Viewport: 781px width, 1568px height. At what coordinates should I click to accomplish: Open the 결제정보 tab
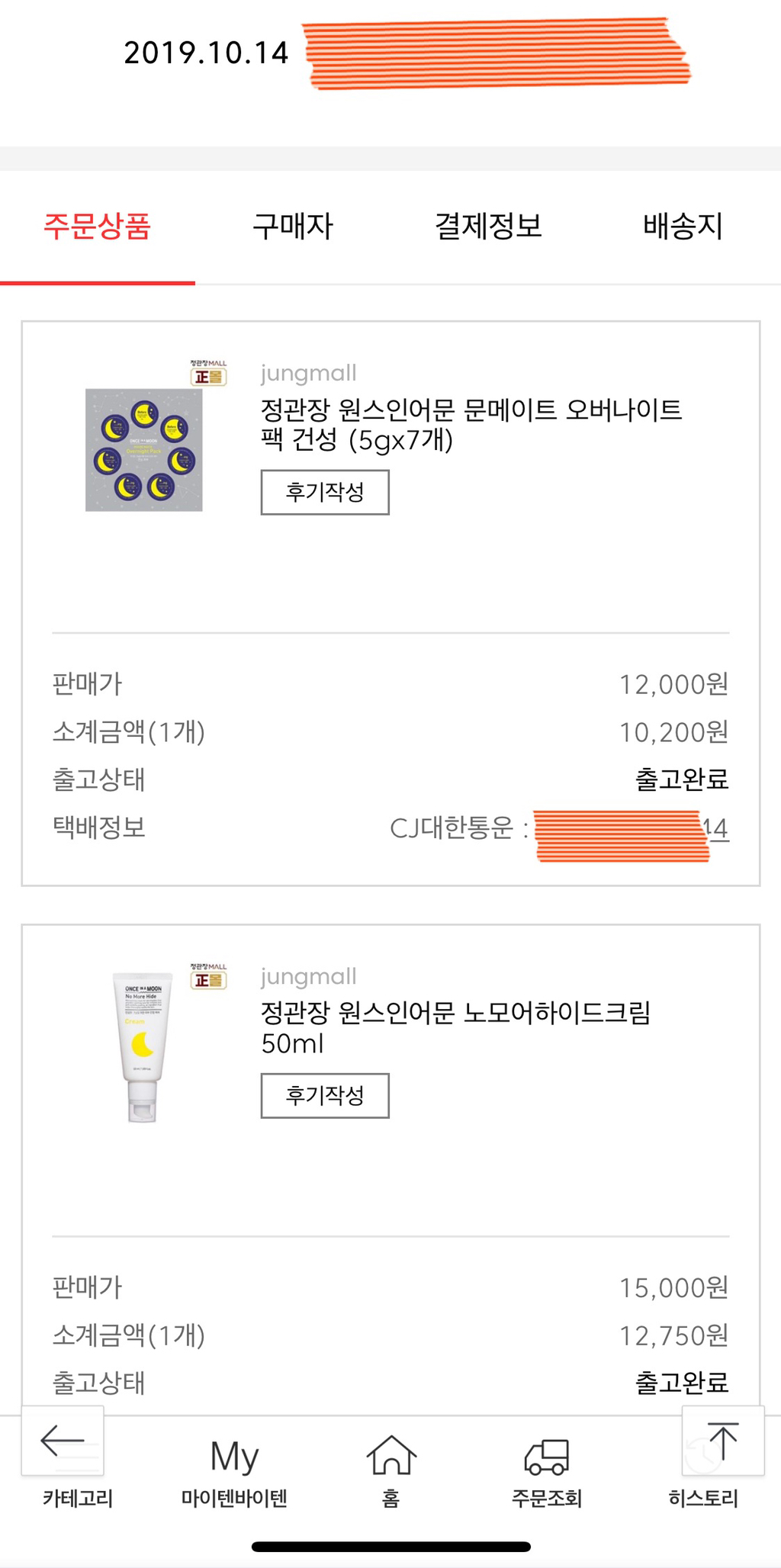(488, 227)
